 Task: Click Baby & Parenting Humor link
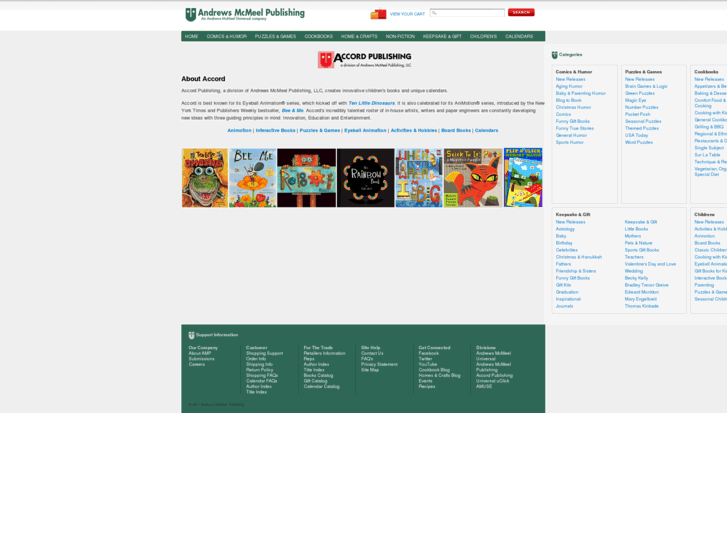580,93
